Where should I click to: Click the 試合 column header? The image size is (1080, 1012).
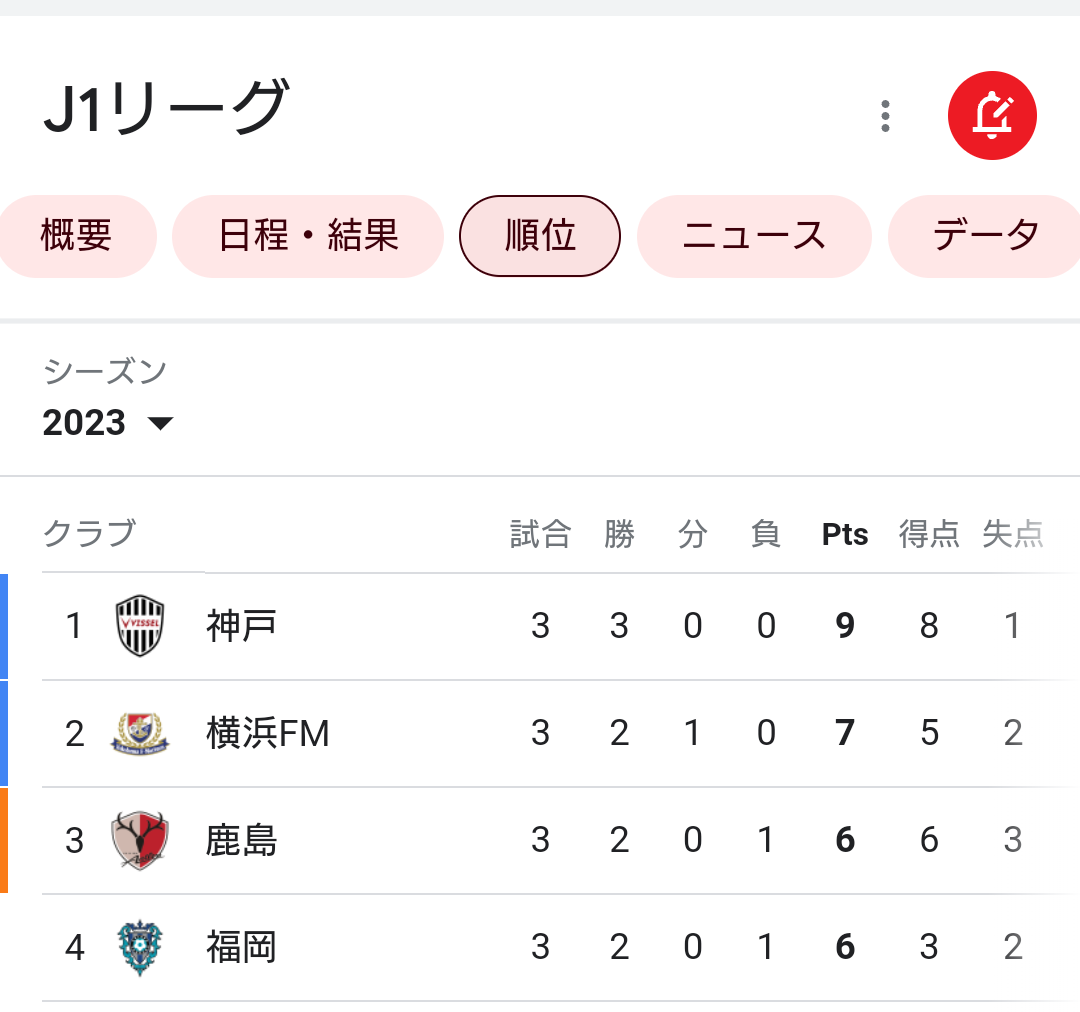pos(541,534)
